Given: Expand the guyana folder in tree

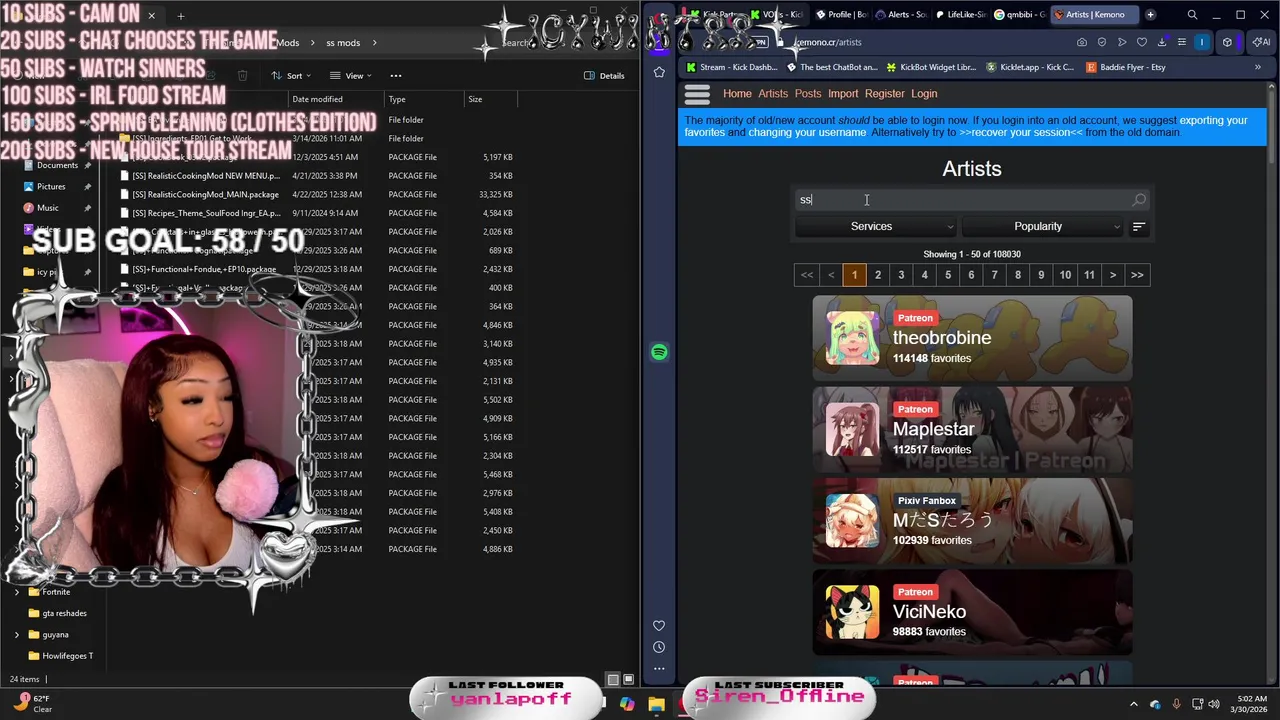Looking at the screenshot, I should [x=17, y=634].
